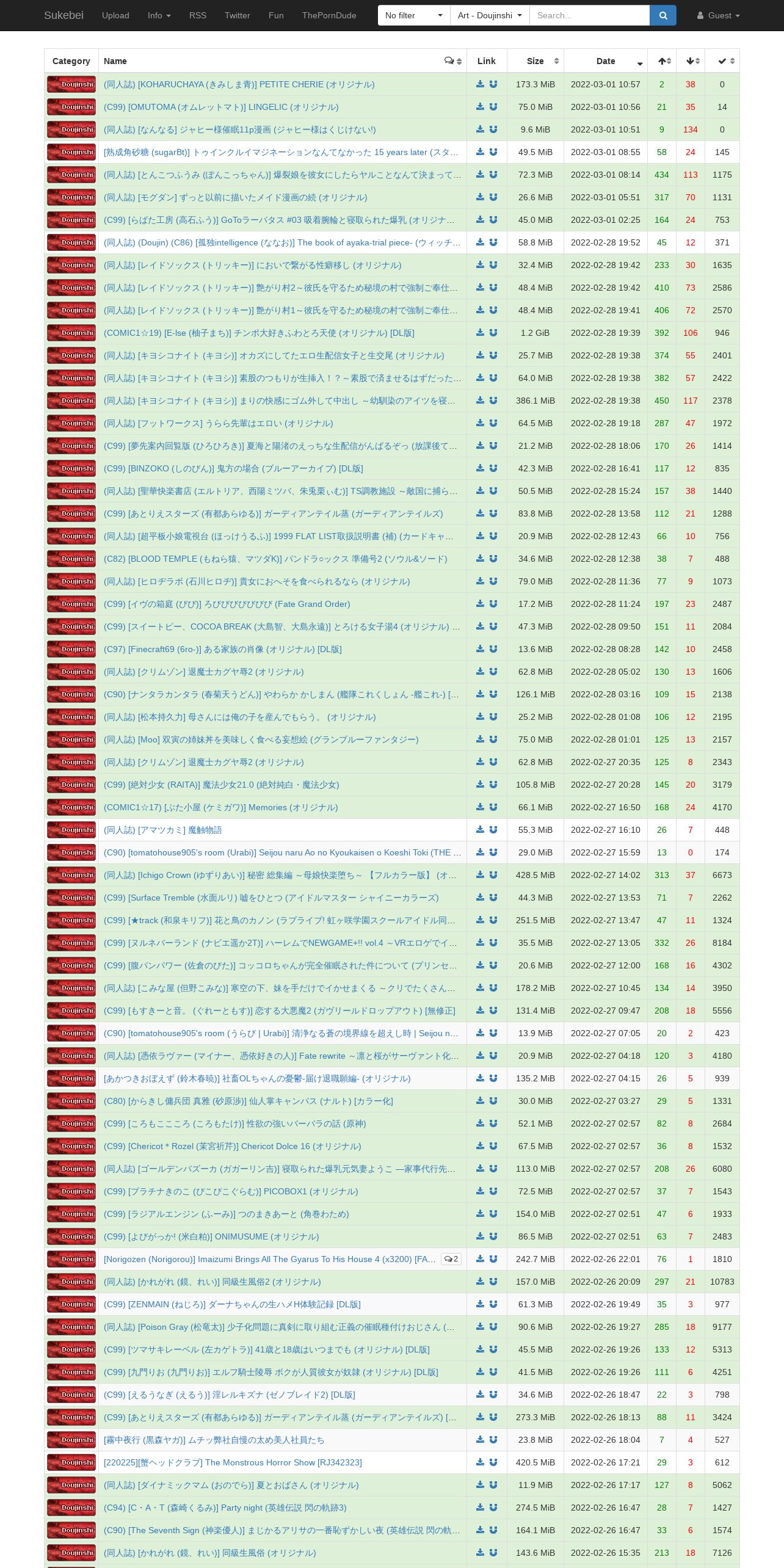
Task: Open magnet link for LINGELIC row
Action: click(x=493, y=107)
